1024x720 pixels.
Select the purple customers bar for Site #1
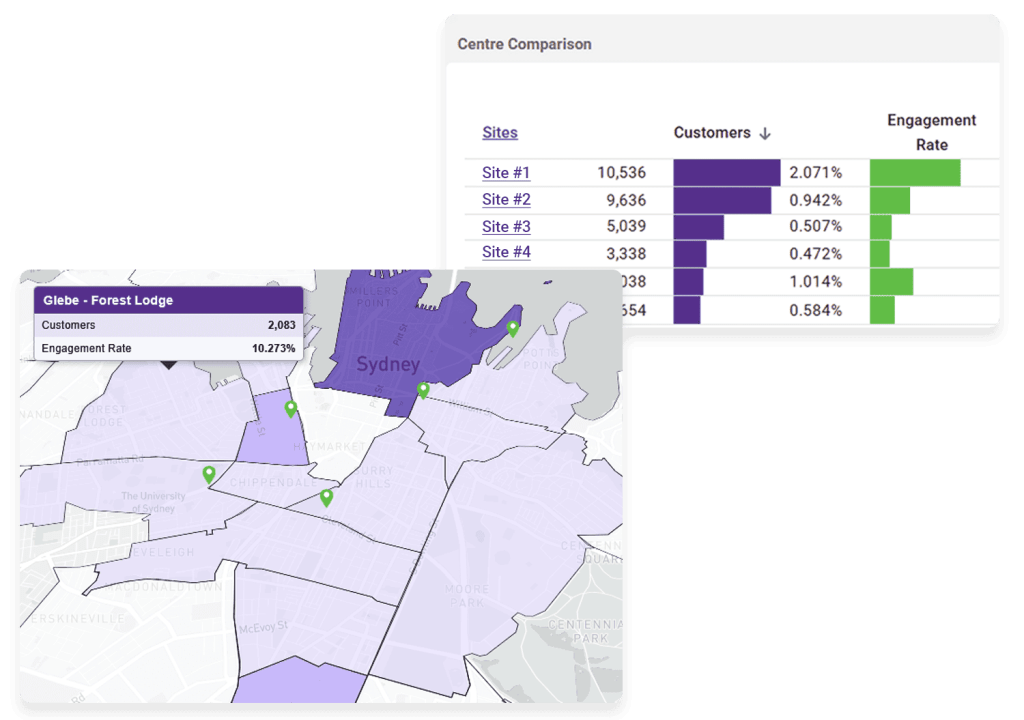pyautogui.click(x=726, y=173)
